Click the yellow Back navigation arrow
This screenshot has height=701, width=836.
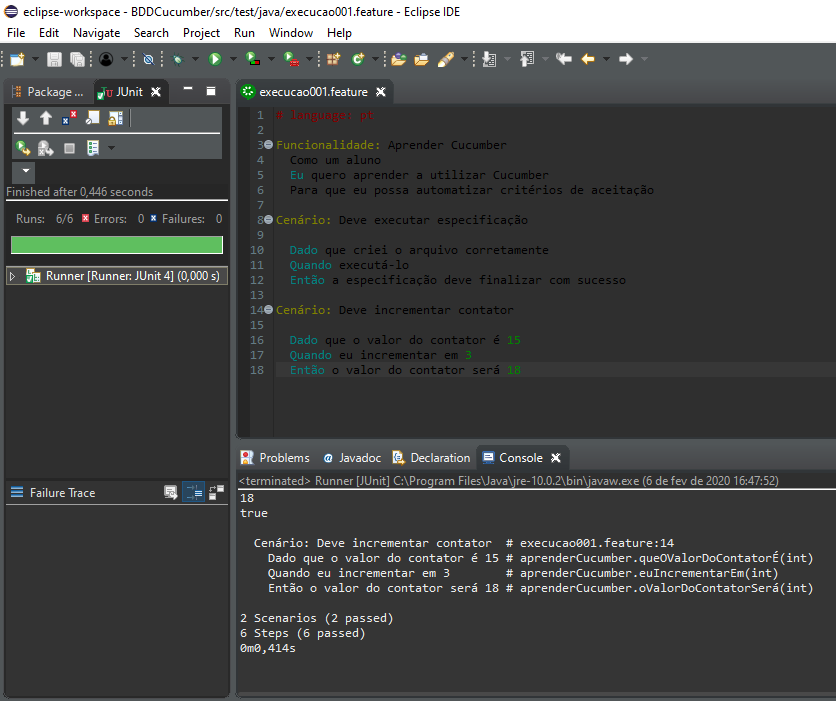pos(588,59)
